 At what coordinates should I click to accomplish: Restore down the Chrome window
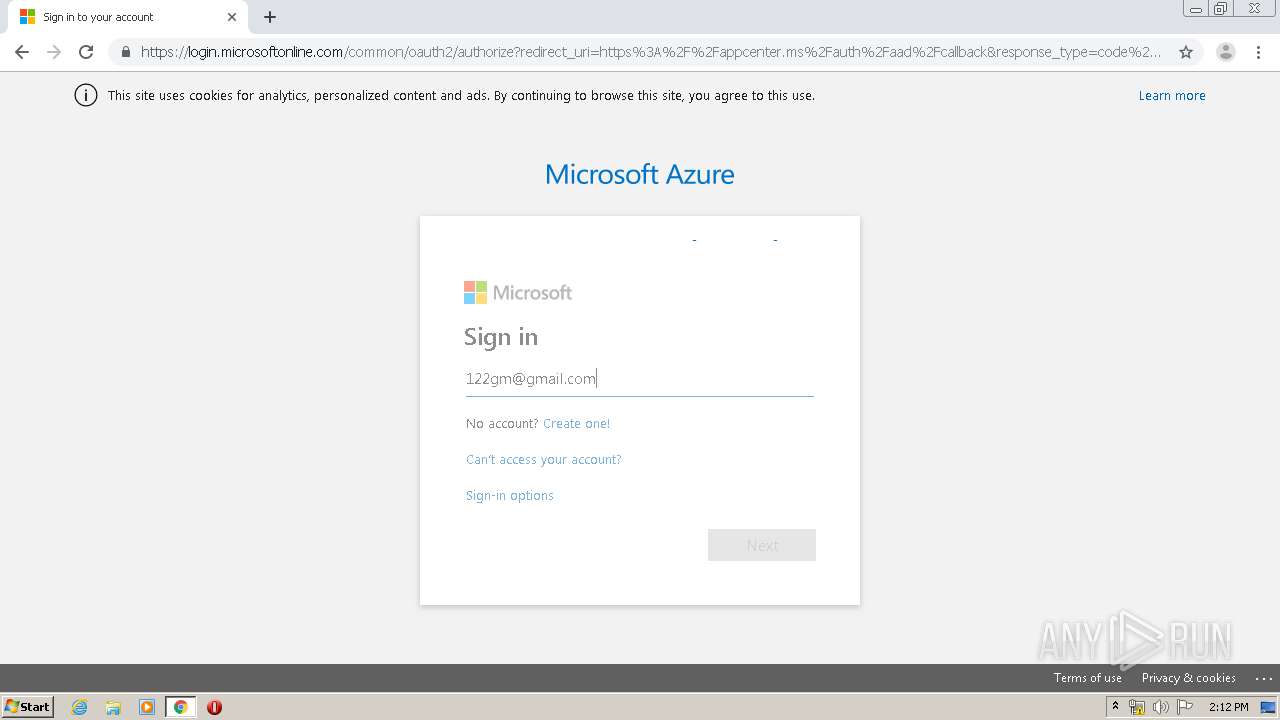click(1221, 9)
